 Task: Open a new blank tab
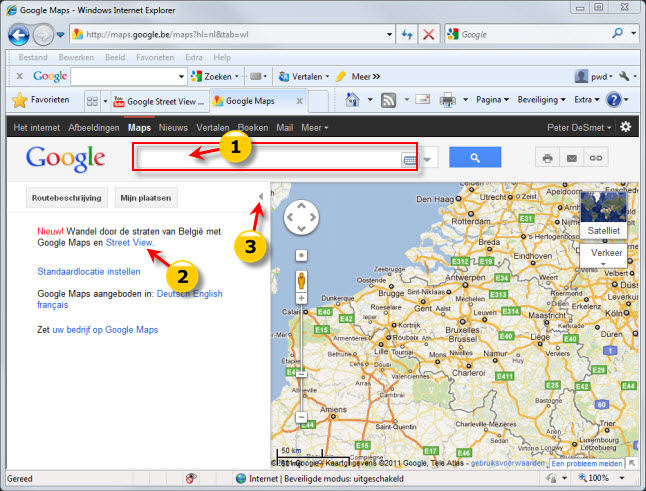(x=318, y=101)
